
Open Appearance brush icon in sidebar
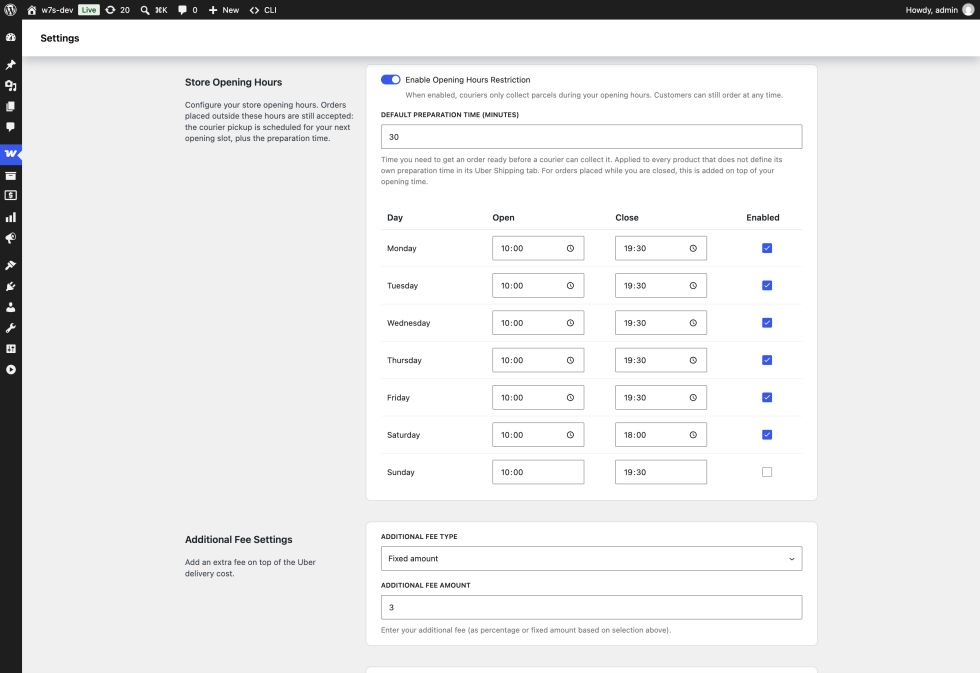(11, 266)
